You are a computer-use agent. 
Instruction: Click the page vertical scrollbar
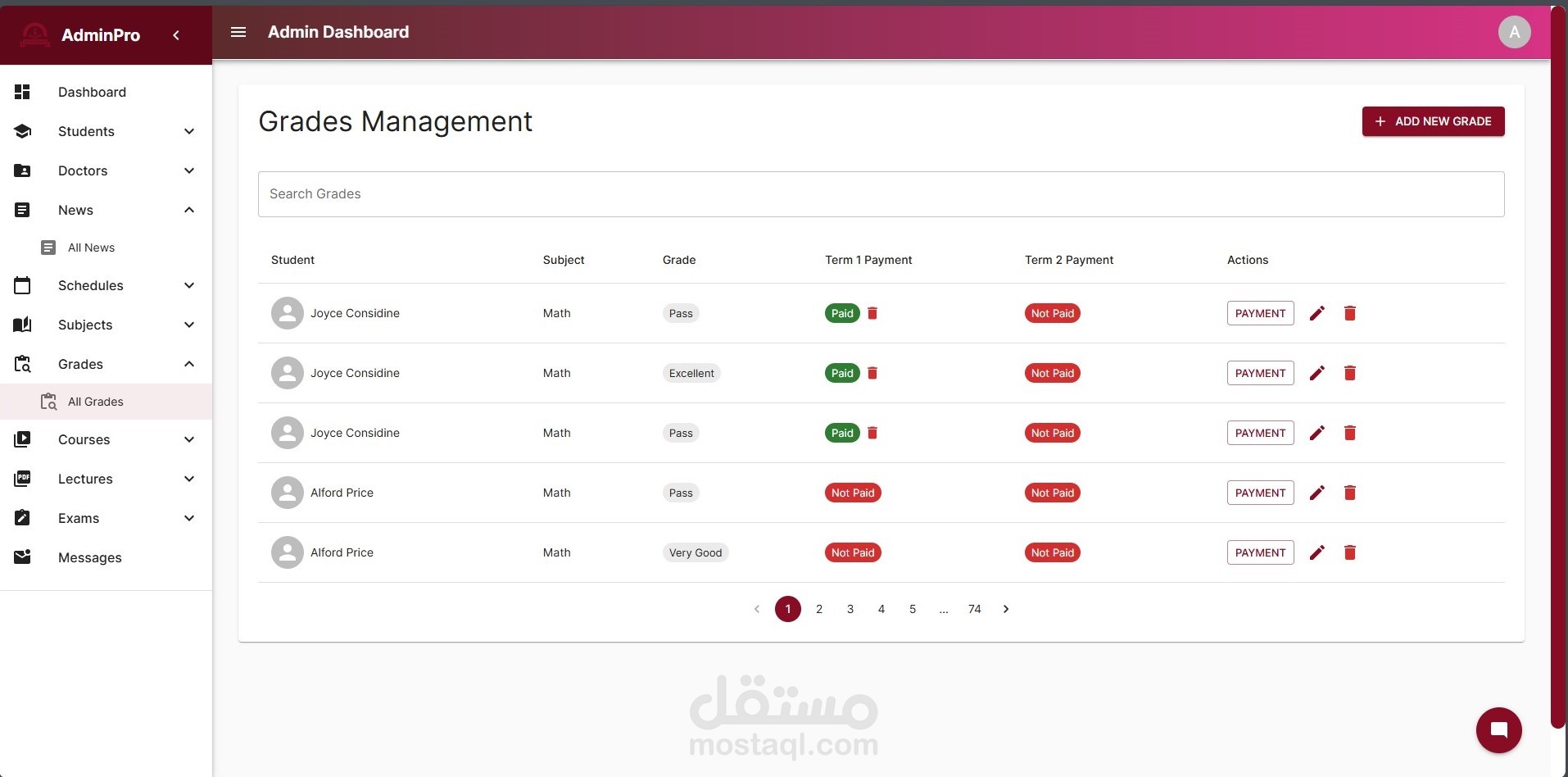tap(1558, 369)
